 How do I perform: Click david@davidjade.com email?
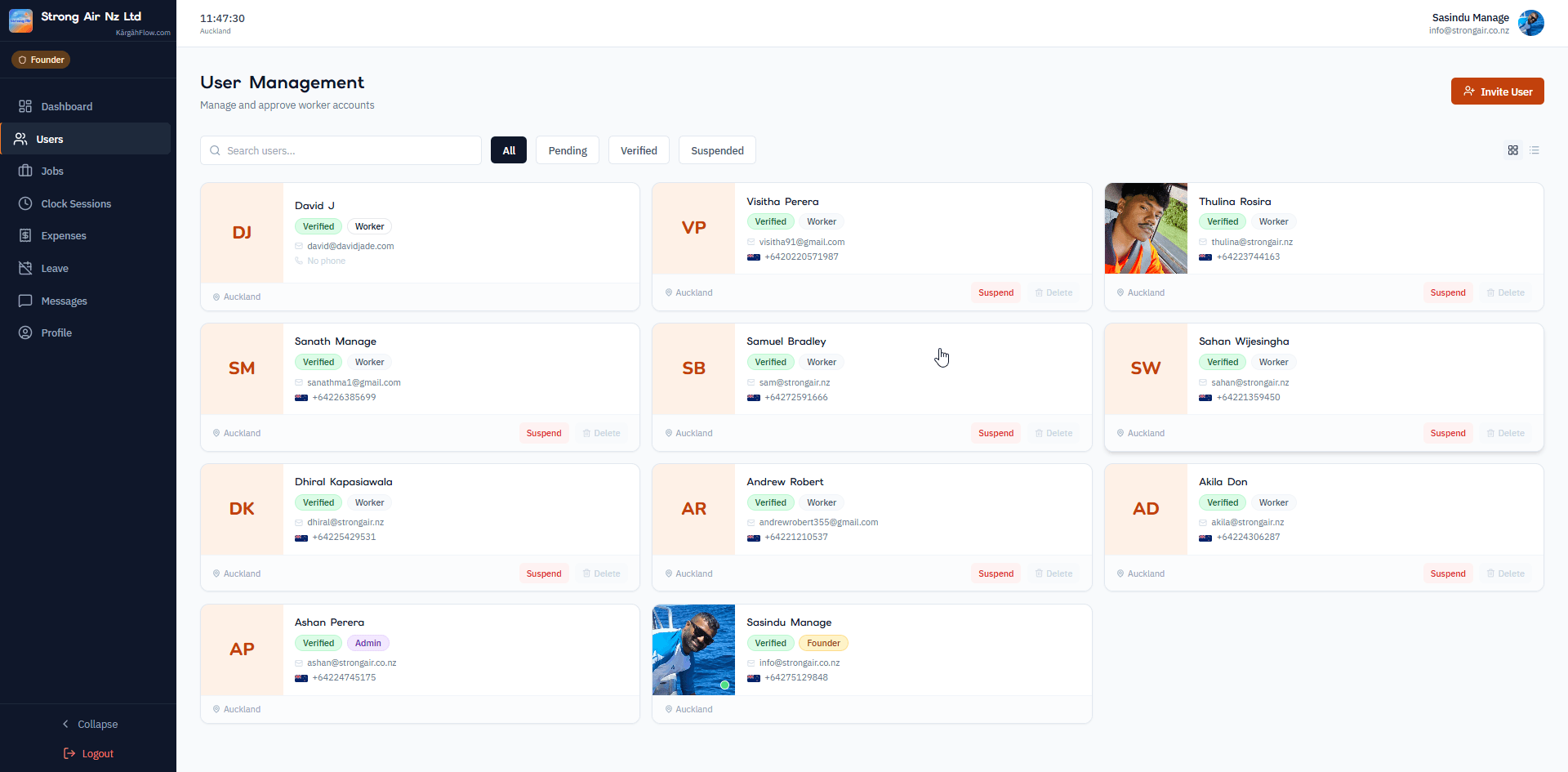point(350,246)
